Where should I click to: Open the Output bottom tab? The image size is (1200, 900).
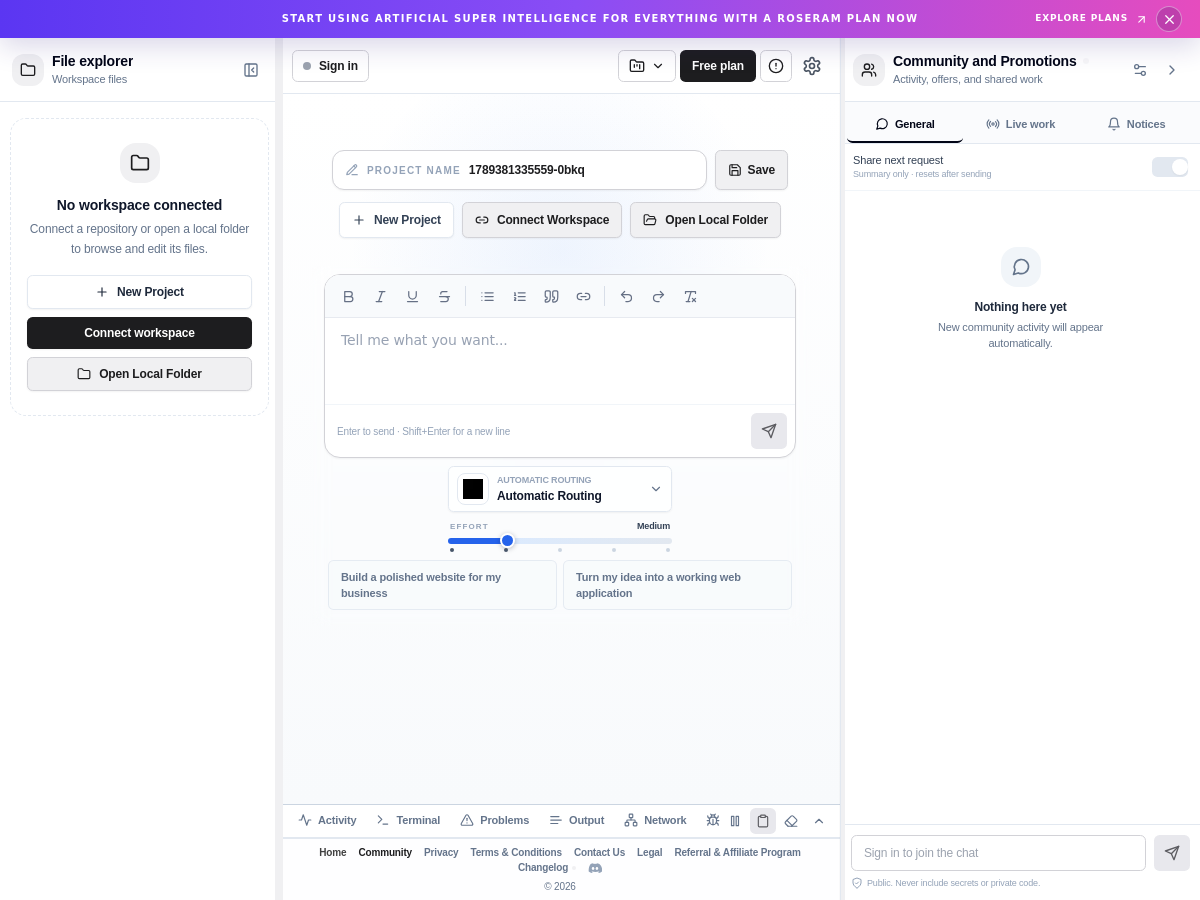point(576,820)
